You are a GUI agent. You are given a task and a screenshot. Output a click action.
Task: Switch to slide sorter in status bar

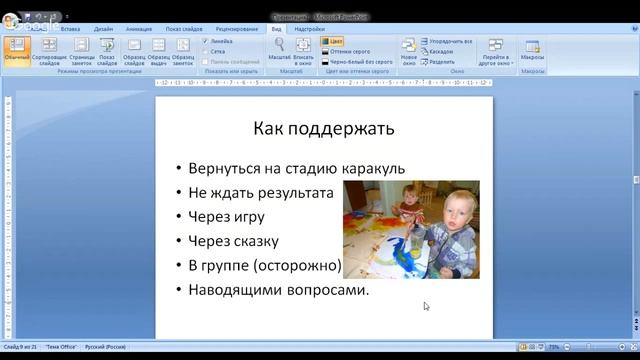click(x=532, y=347)
